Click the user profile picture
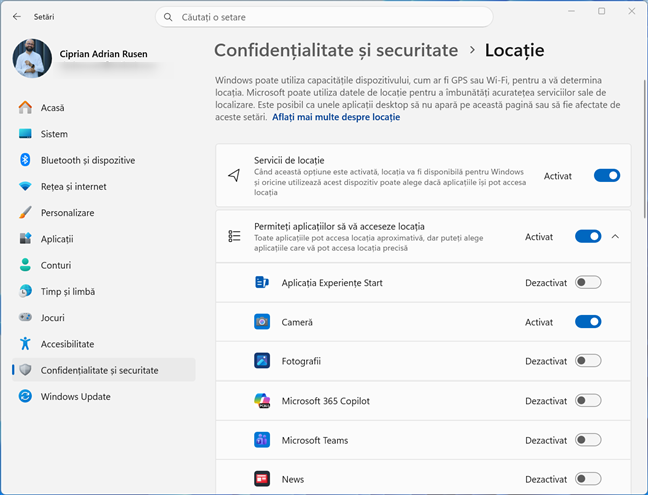 click(x=32, y=58)
